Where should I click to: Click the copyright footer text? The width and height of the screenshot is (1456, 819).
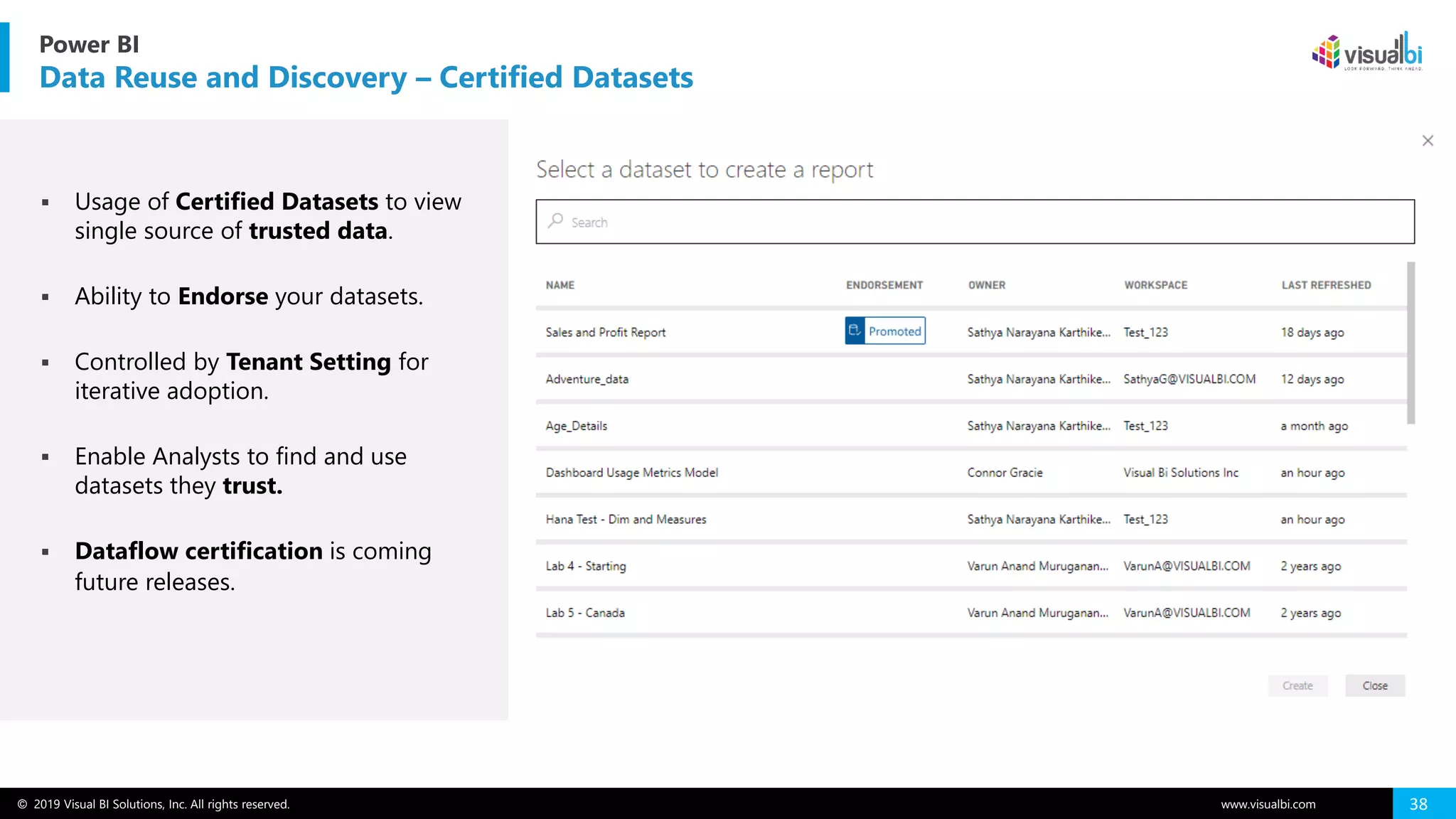point(154,804)
